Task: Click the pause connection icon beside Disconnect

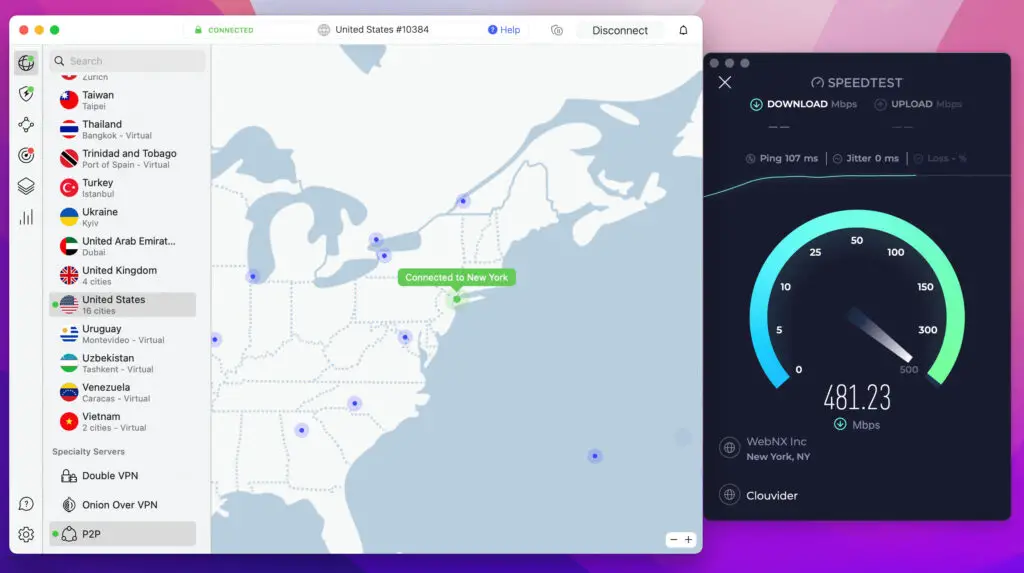Action: click(x=556, y=30)
